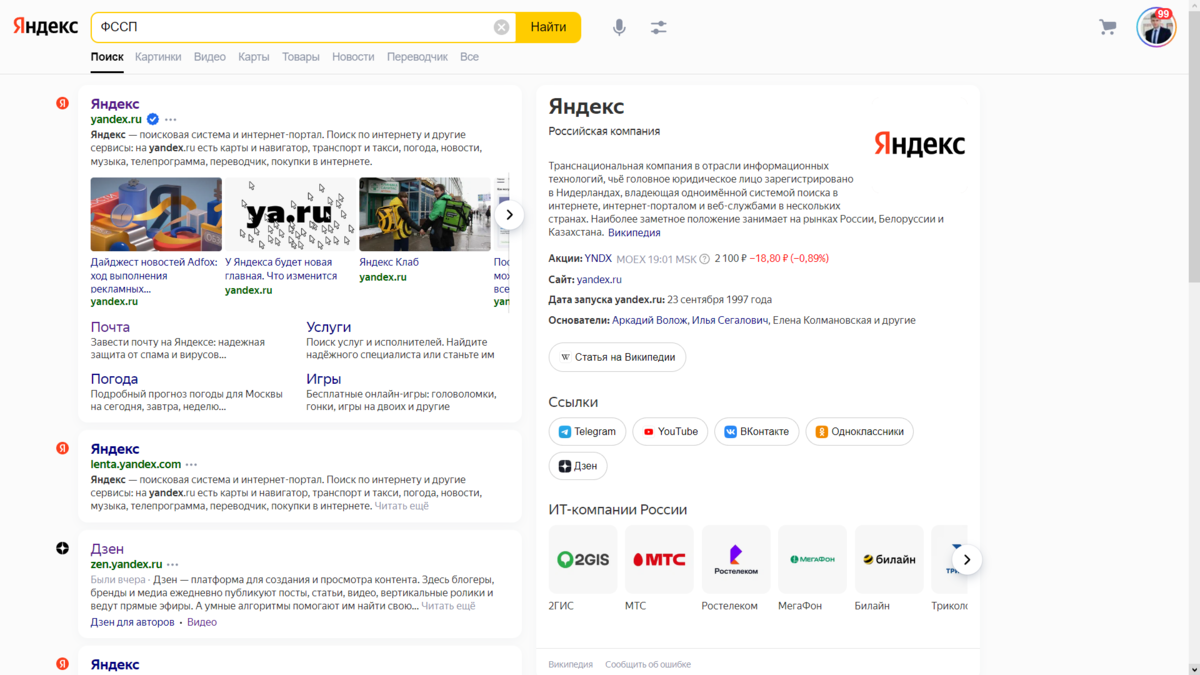This screenshot has width=1200, height=675.
Task: Advance IT-companies carousel with arrow
Action: [x=966, y=559]
